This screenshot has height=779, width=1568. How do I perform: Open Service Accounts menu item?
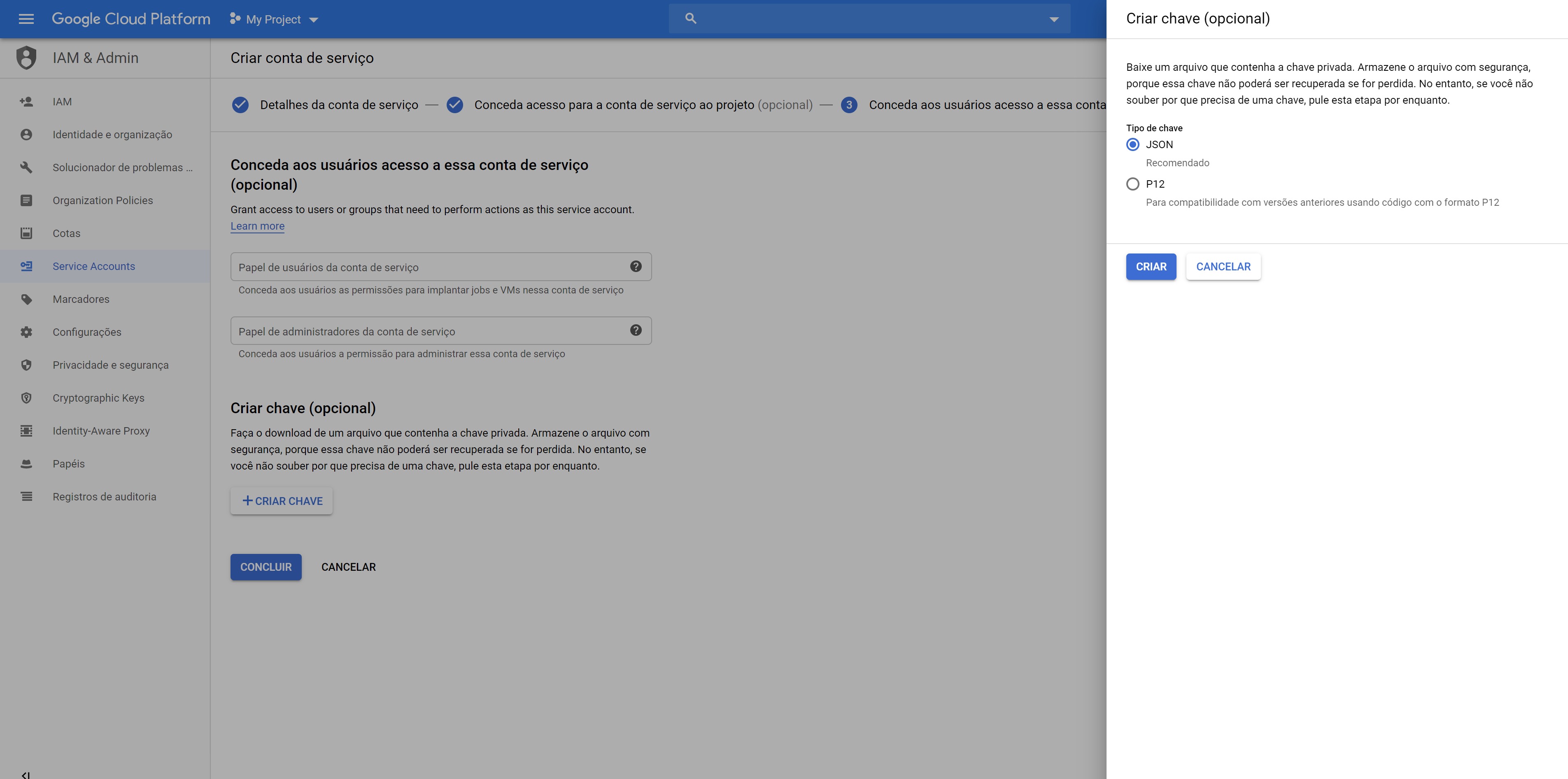click(x=105, y=266)
